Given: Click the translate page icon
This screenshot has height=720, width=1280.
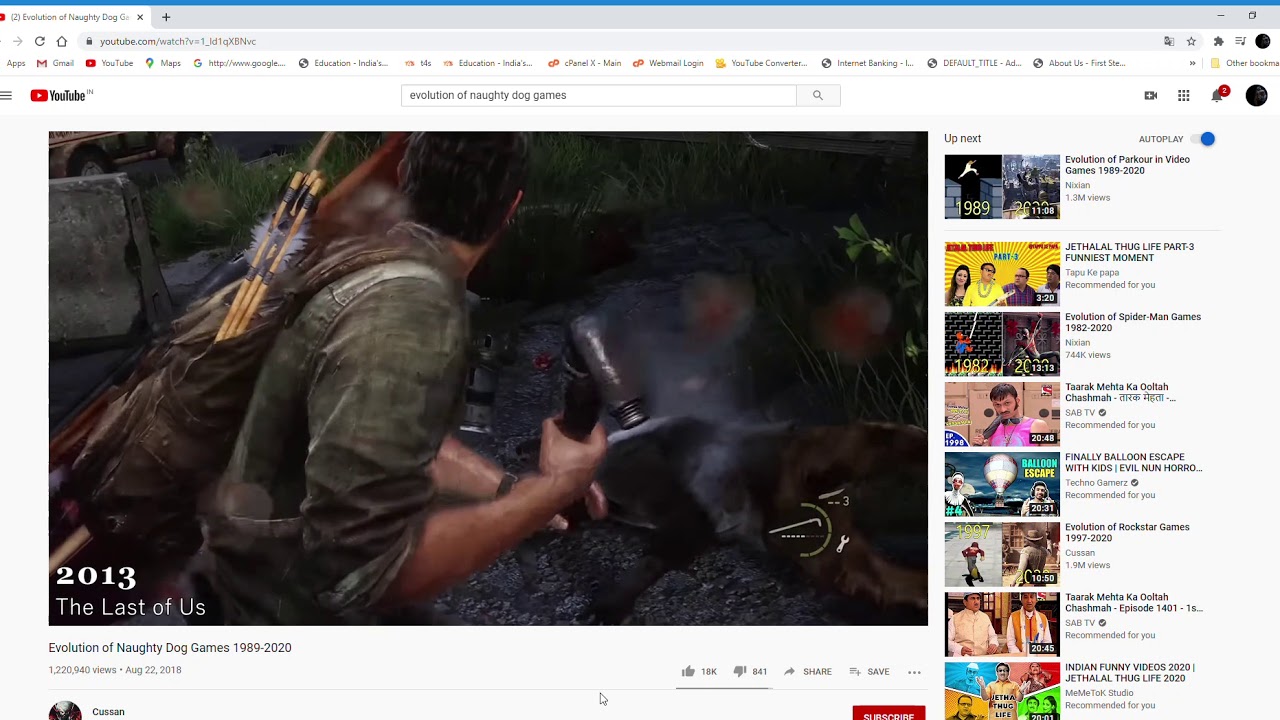Looking at the screenshot, I should click(1169, 41).
